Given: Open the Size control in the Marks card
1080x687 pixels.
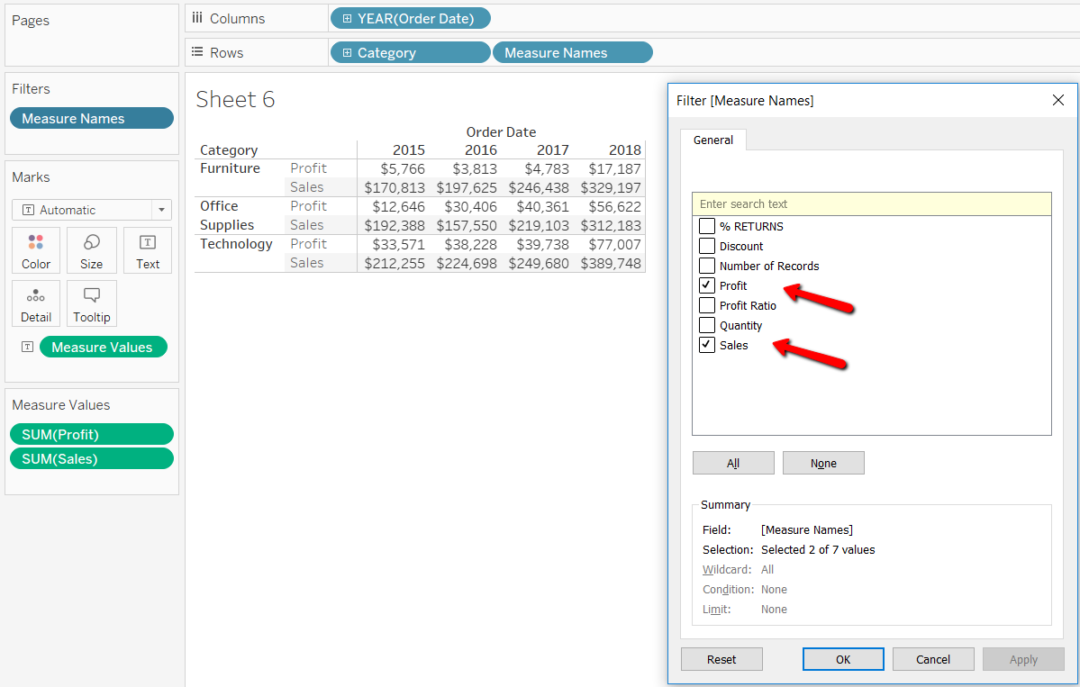Looking at the screenshot, I should click(91, 250).
